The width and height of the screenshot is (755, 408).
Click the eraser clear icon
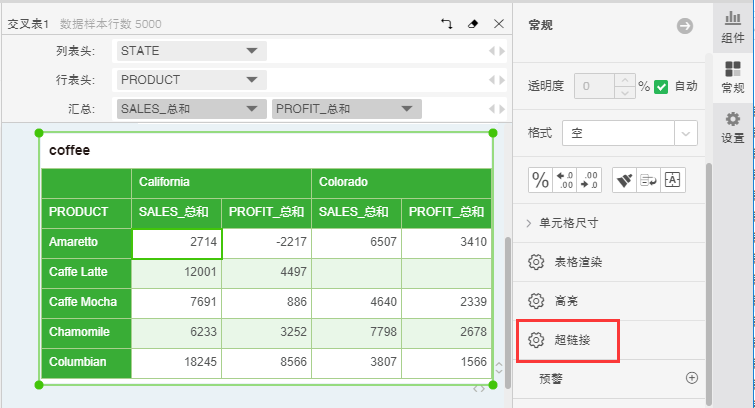coord(473,23)
